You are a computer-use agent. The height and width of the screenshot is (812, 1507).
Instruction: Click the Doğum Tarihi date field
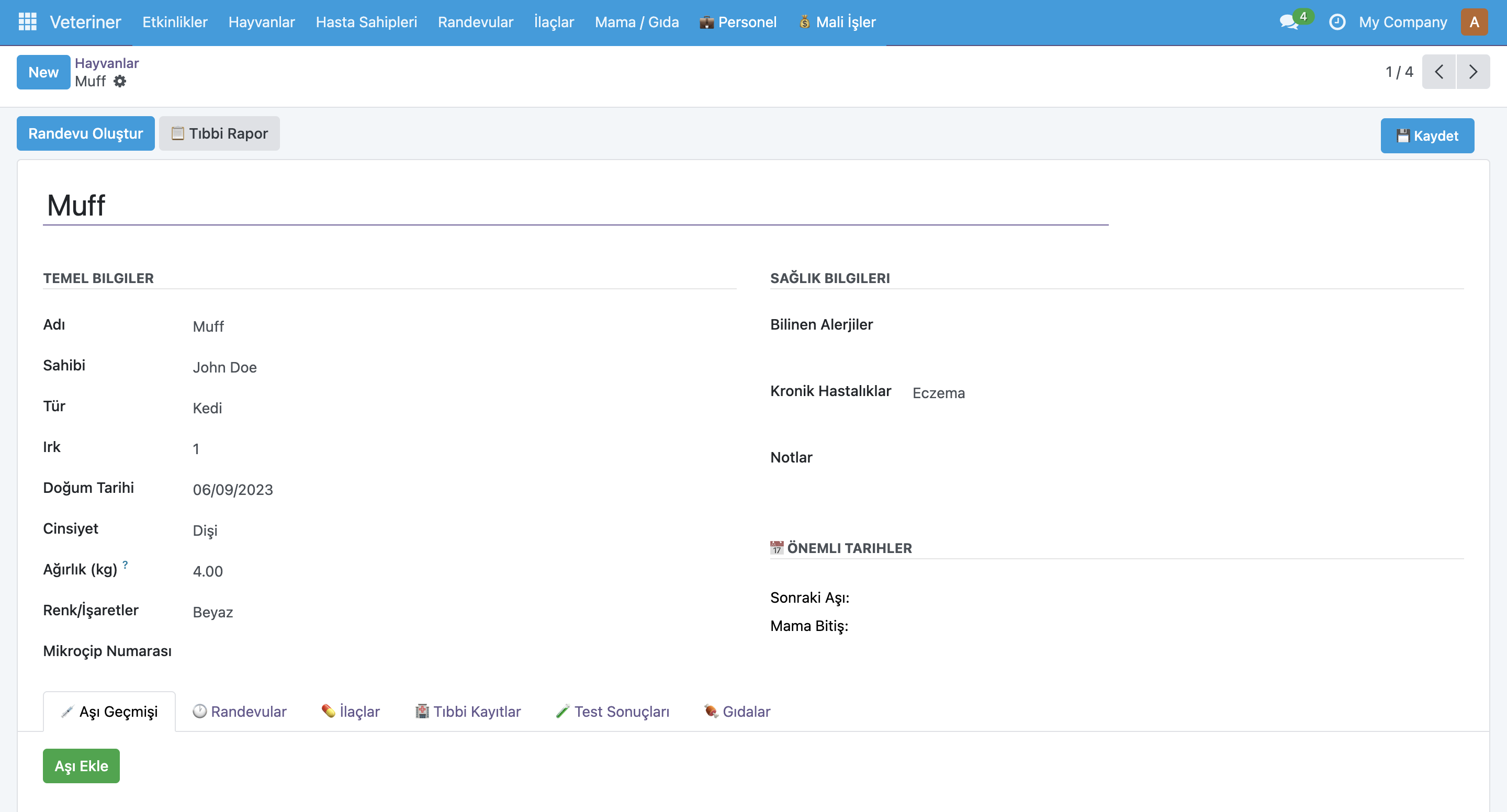(233, 490)
